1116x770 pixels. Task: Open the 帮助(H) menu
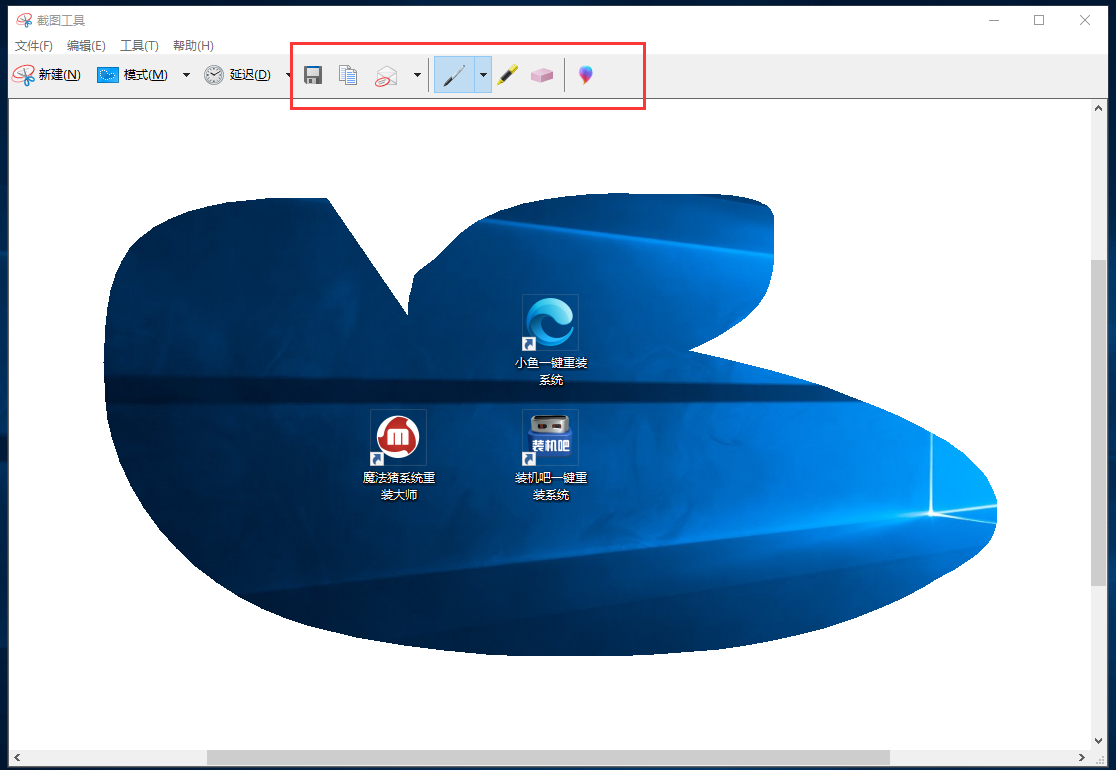(193, 46)
